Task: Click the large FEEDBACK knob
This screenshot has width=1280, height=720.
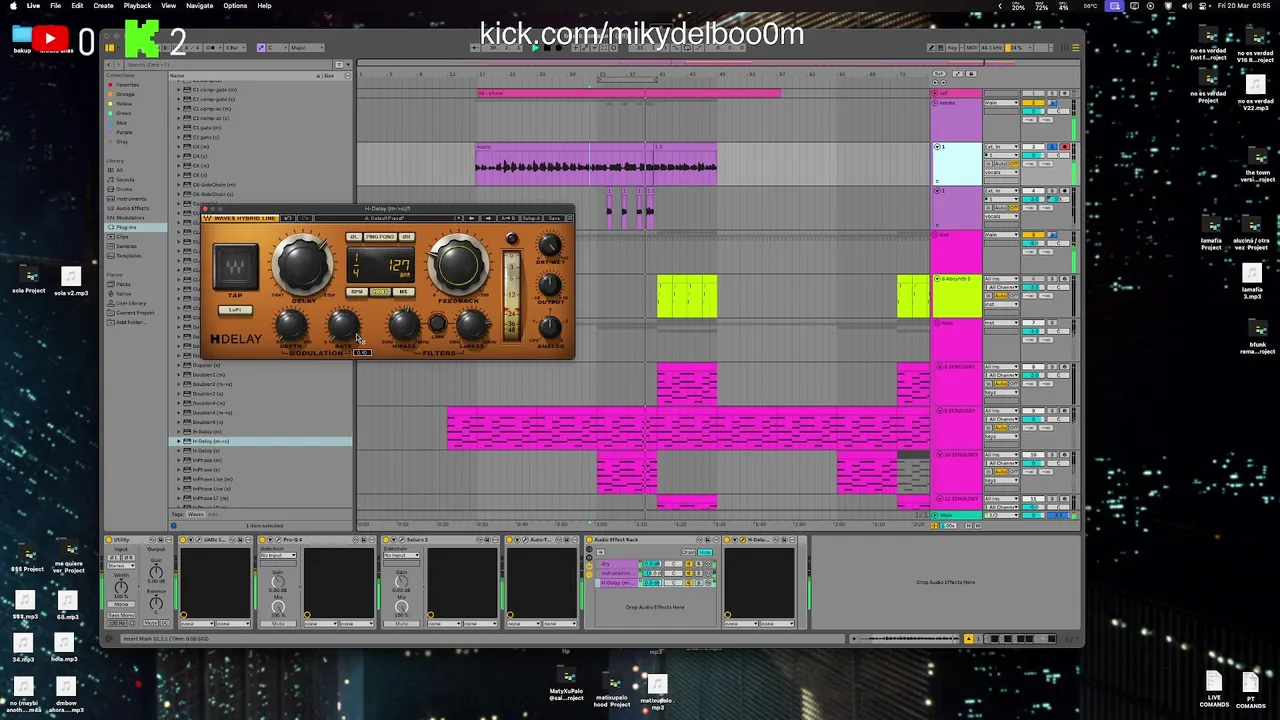Action: tap(458, 264)
